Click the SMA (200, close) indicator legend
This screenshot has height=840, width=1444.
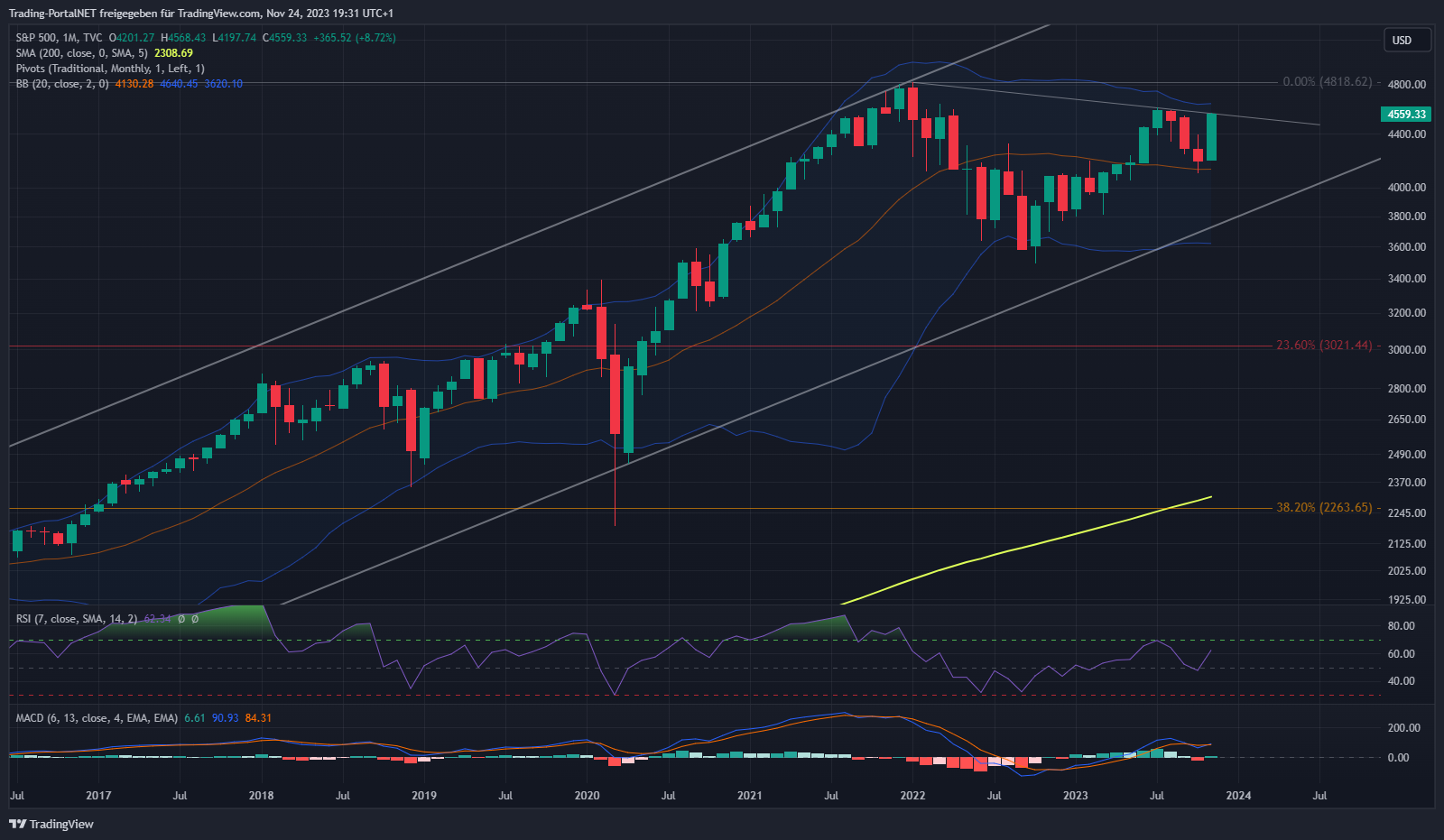[81, 53]
